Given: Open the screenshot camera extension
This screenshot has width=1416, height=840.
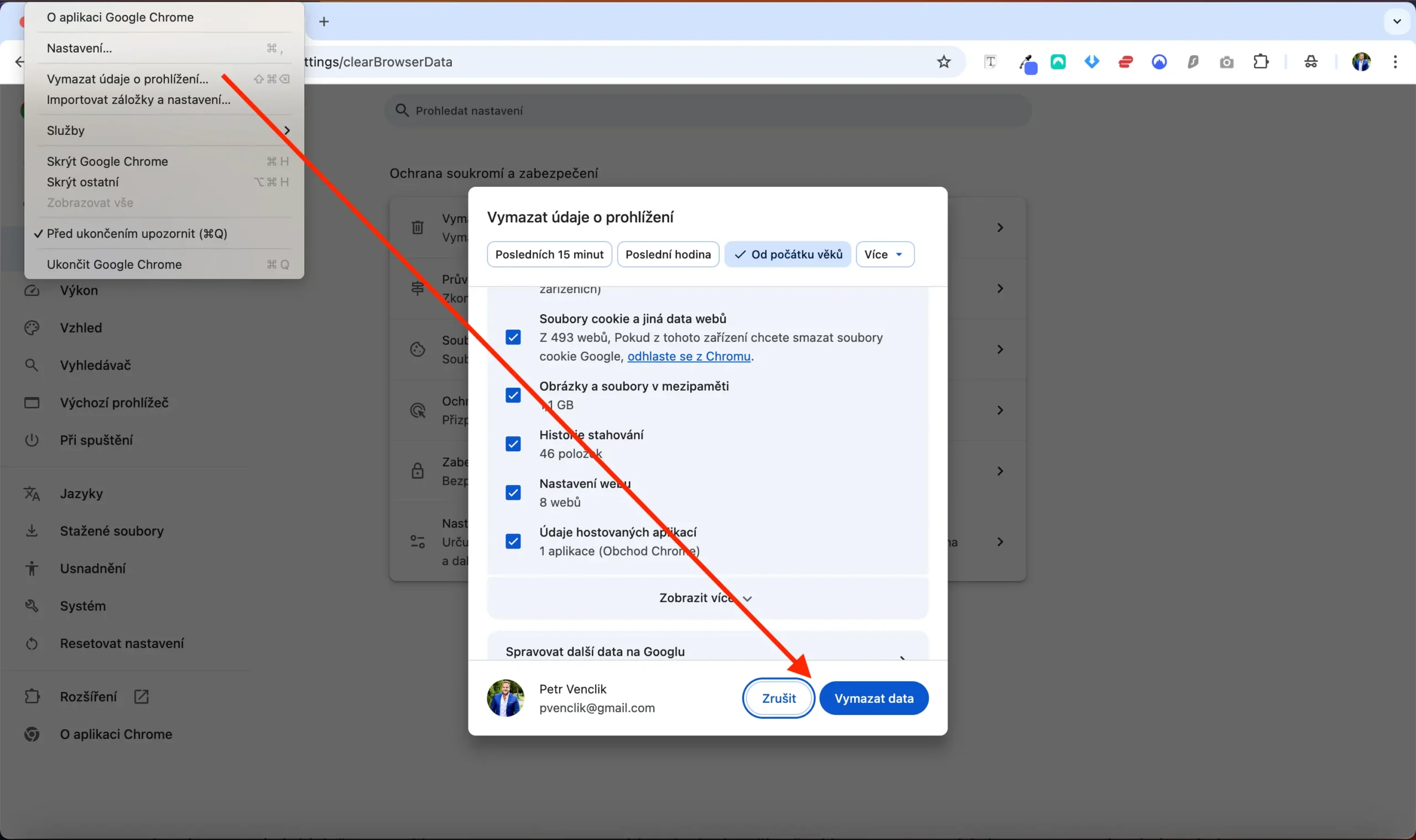Looking at the screenshot, I should point(1226,62).
